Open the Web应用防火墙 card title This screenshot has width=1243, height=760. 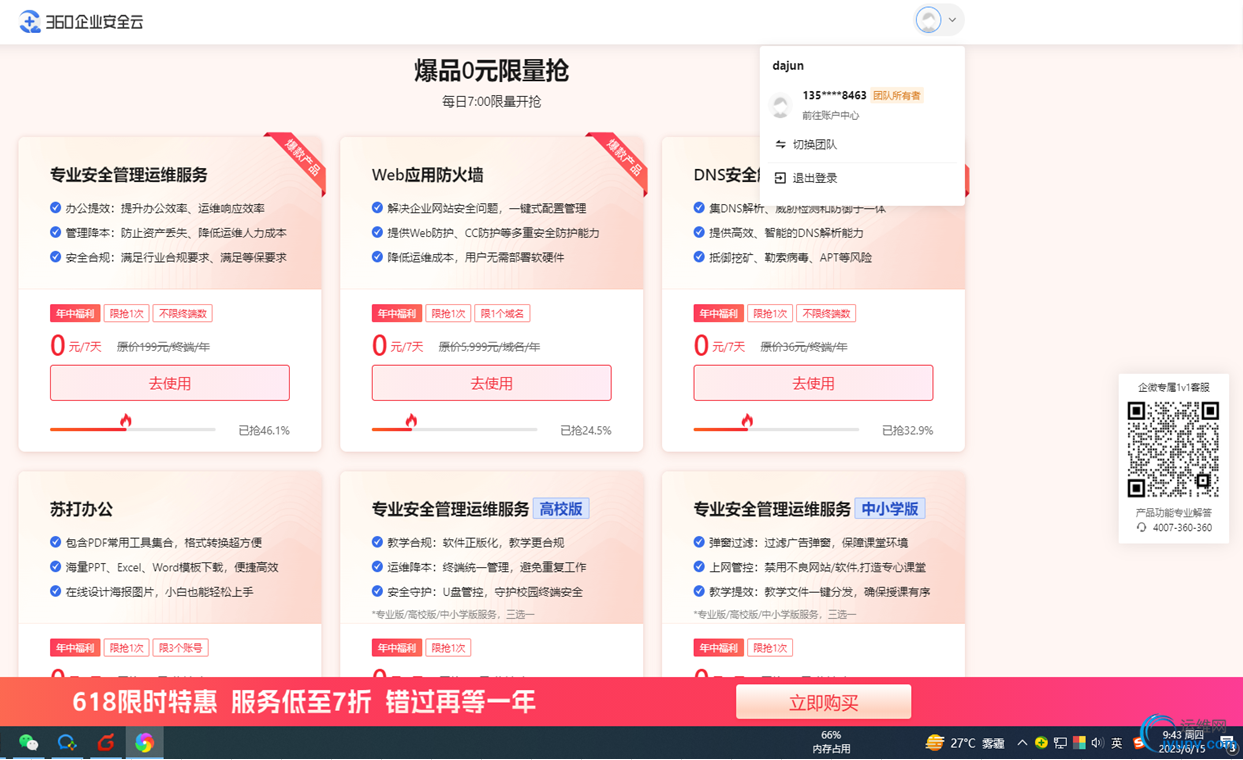pos(428,175)
